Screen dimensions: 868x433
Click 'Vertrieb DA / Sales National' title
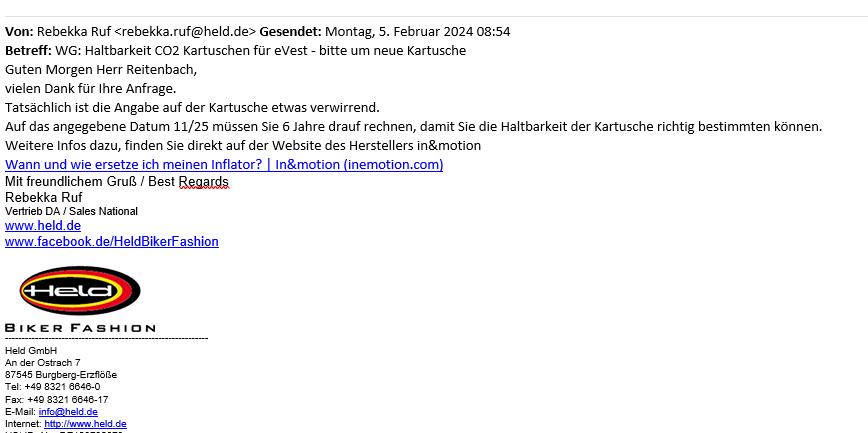[x=71, y=212]
